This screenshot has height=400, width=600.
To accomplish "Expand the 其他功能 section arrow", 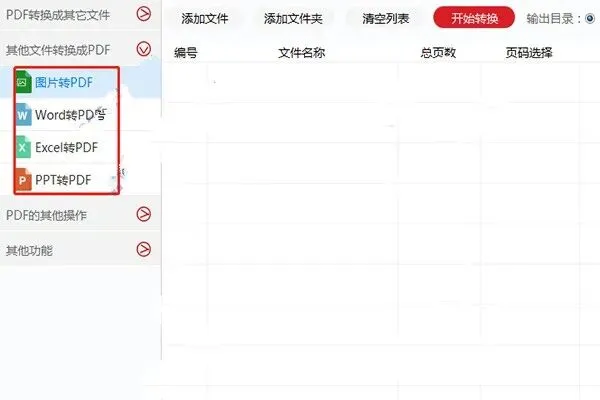I will [x=144, y=249].
